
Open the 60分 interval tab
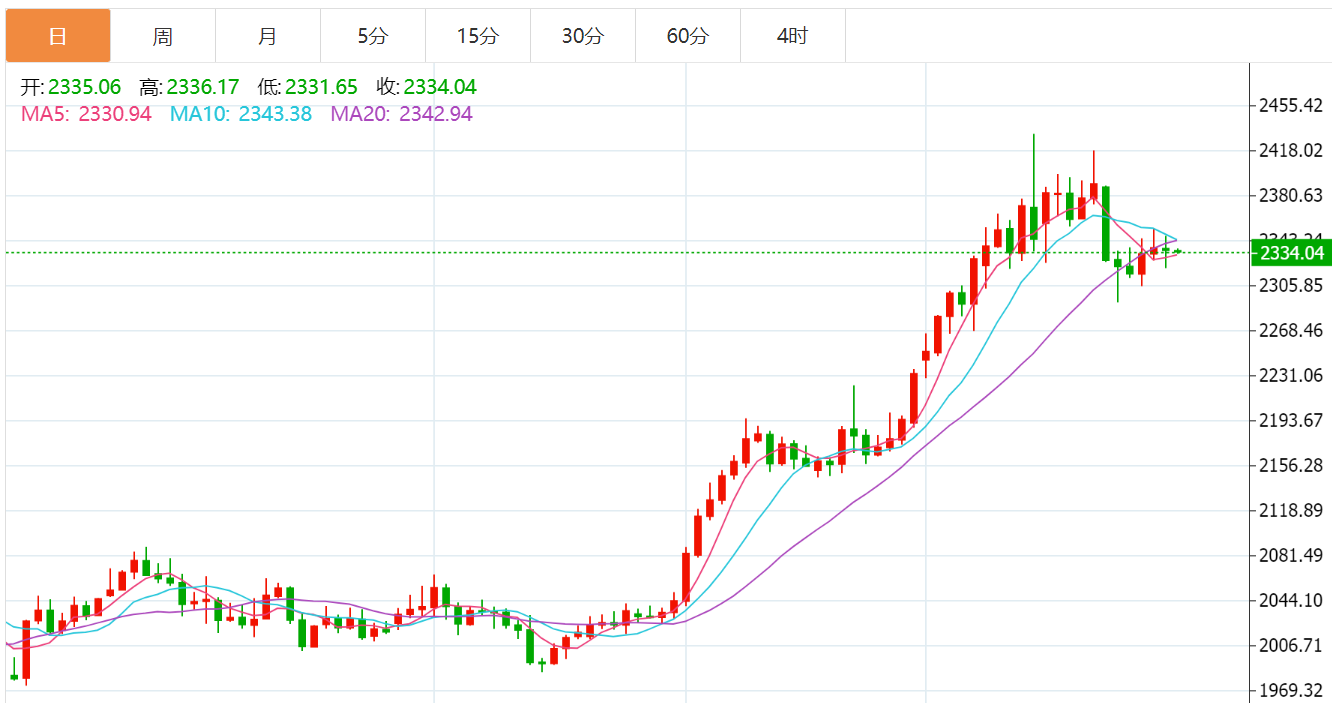[x=688, y=36]
